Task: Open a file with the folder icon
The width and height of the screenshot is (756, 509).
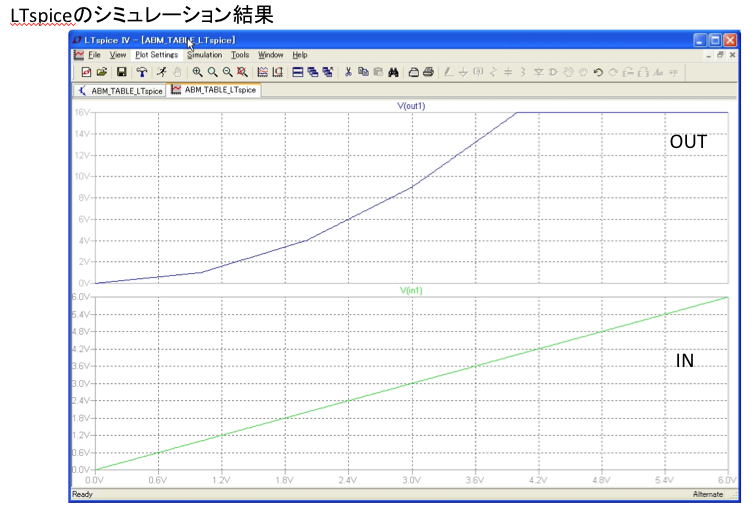Action: coord(102,72)
